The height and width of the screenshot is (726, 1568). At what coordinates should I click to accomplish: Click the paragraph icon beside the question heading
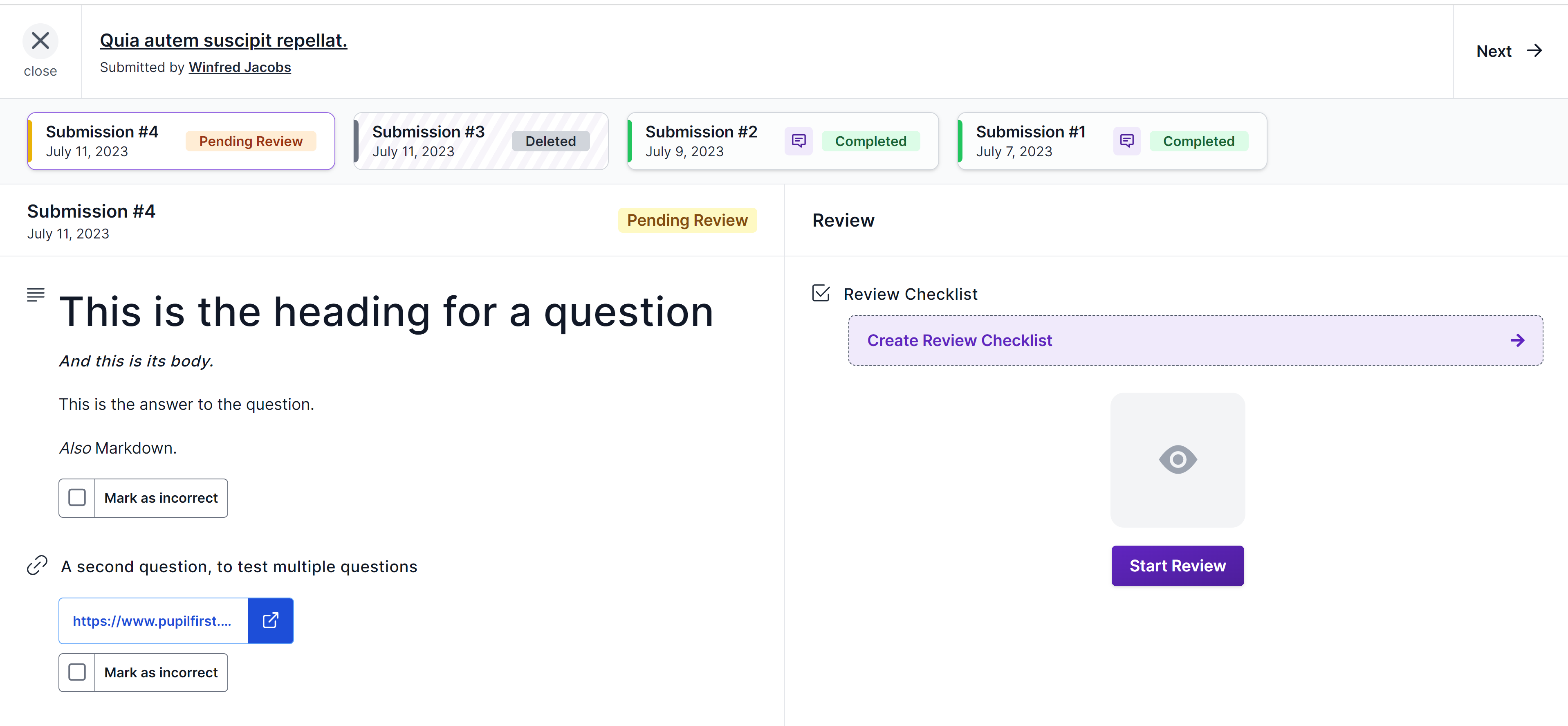point(35,295)
